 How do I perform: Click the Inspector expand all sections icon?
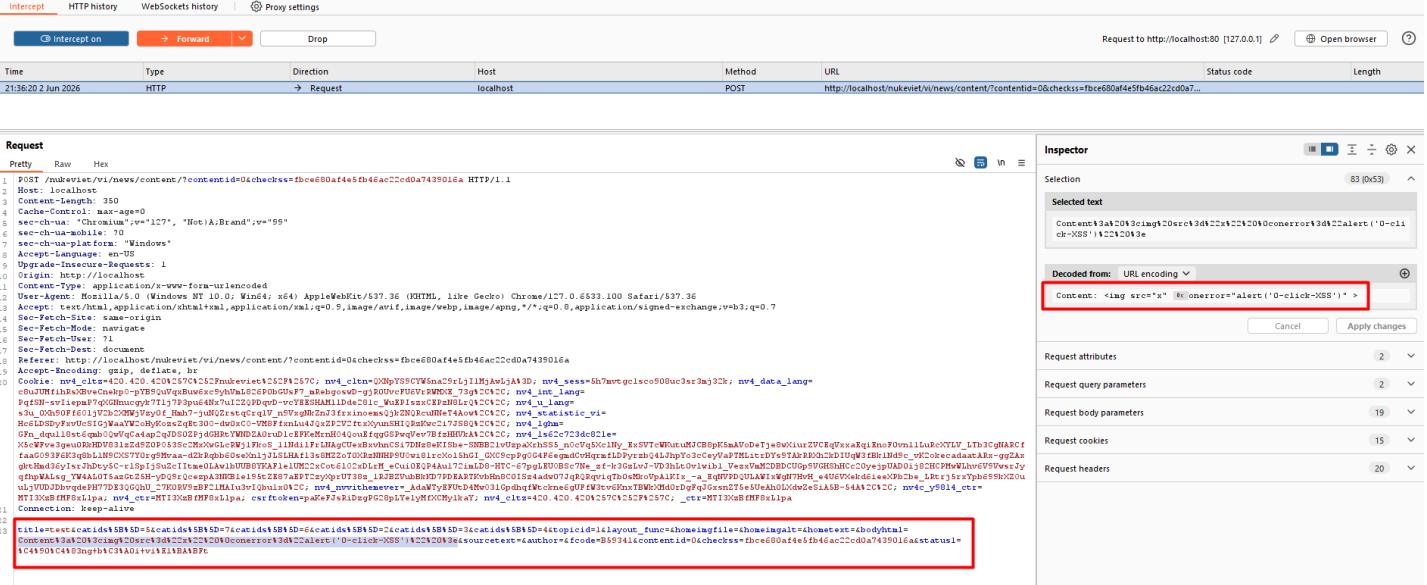[x=1351, y=149]
